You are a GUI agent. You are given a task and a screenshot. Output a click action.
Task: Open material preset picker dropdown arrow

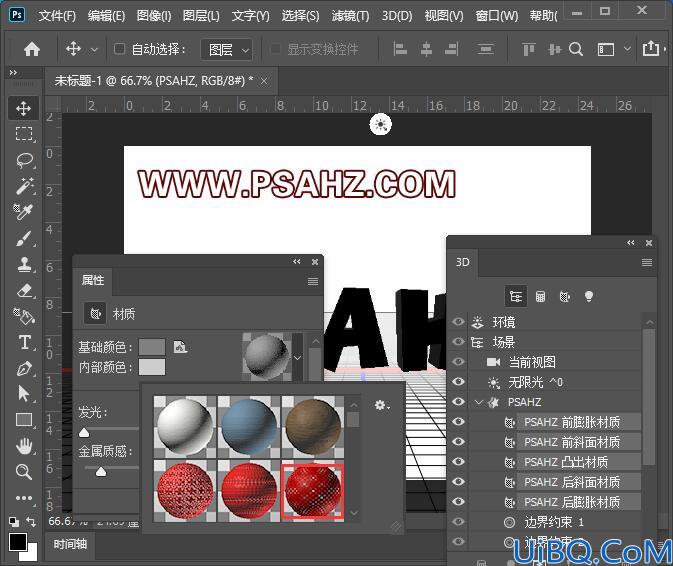(x=297, y=357)
